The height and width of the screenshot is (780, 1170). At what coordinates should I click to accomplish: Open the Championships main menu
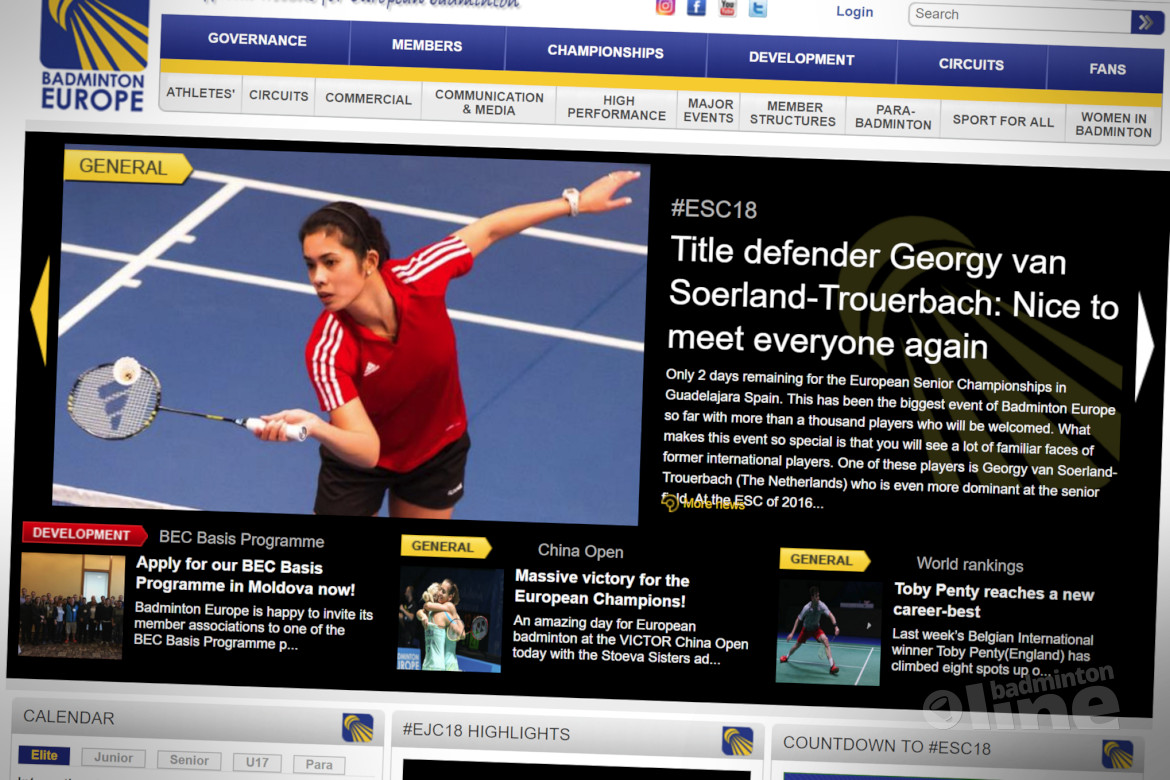[605, 52]
